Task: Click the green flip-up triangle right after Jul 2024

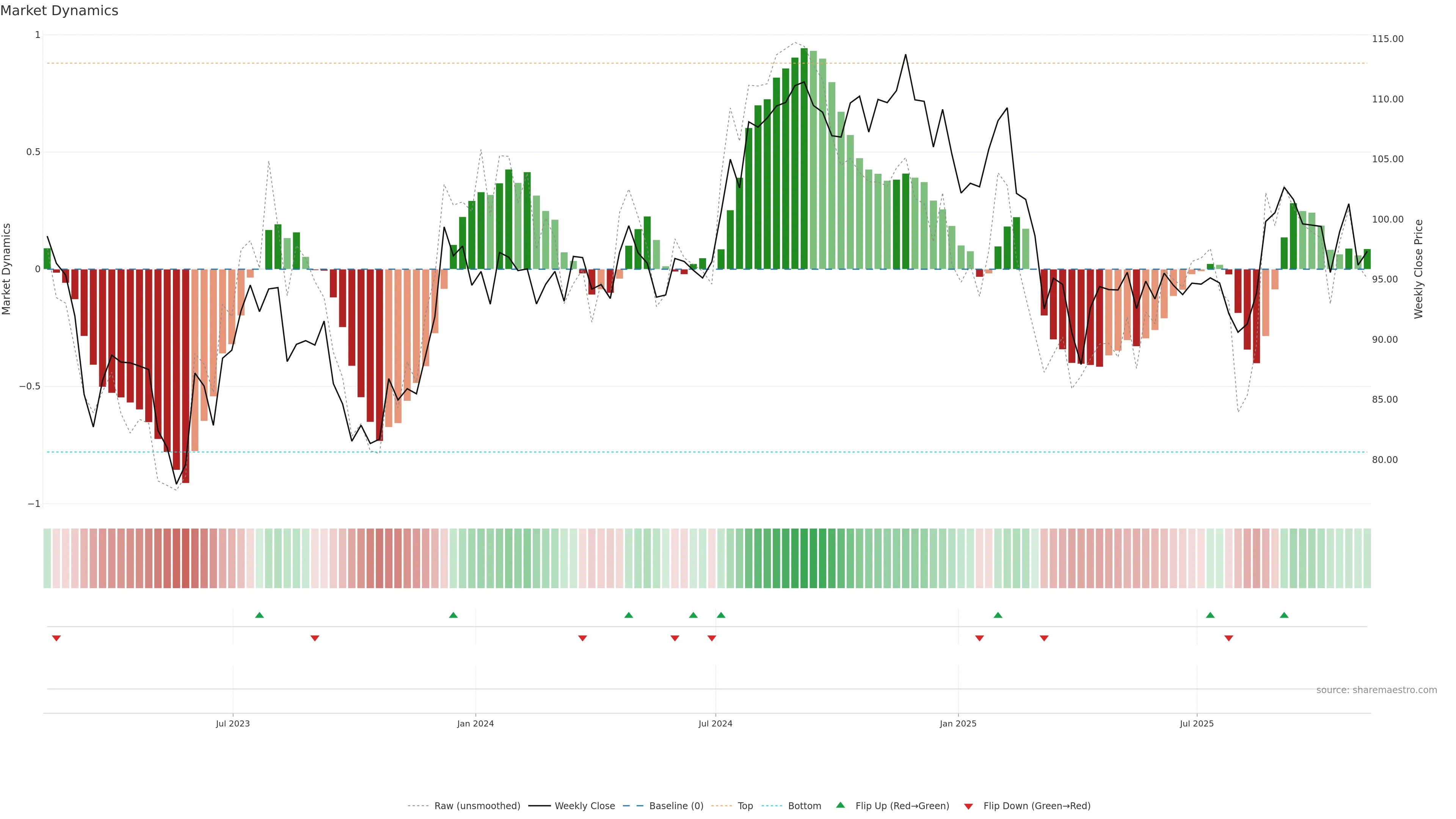Action: 721,615
